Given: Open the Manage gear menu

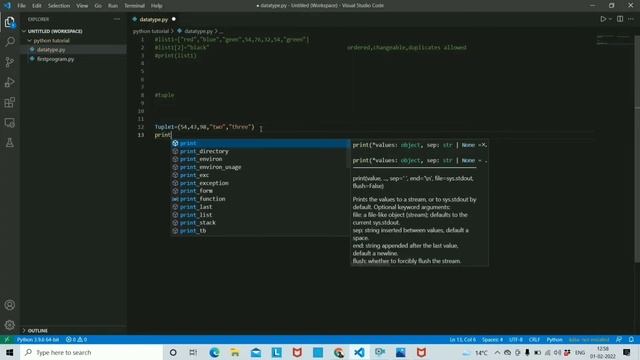Looking at the screenshot, I should (10, 325).
